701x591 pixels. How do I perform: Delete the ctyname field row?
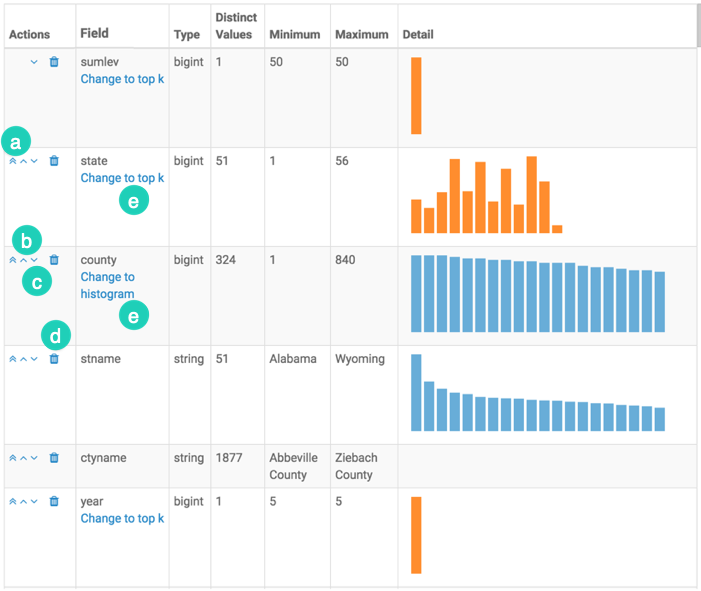coord(54,458)
